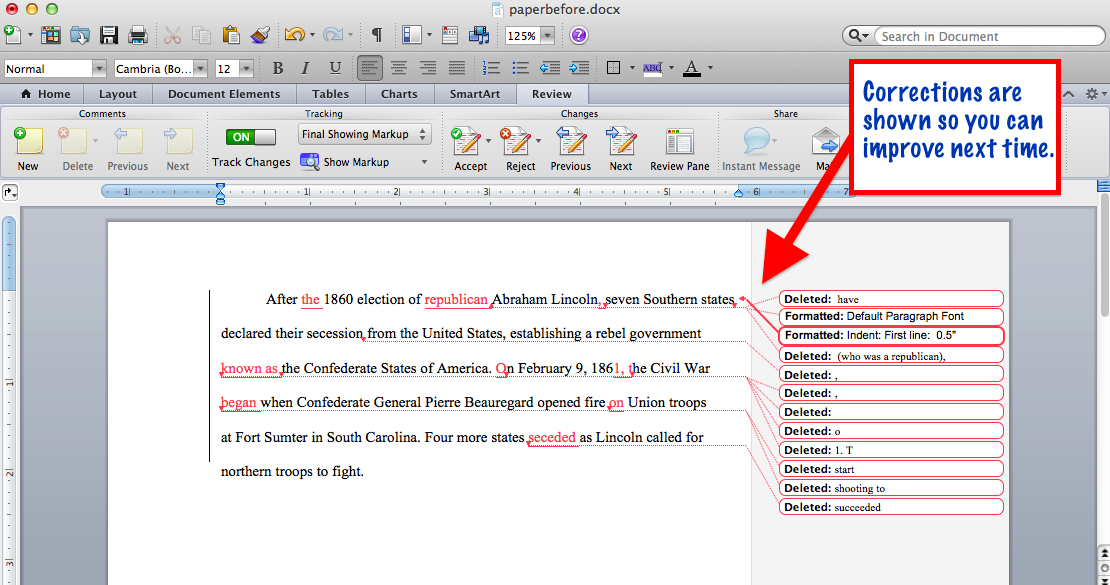The height and width of the screenshot is (585, 1110).
Task: Save the document with floppy icon
Action: (108, 35)
